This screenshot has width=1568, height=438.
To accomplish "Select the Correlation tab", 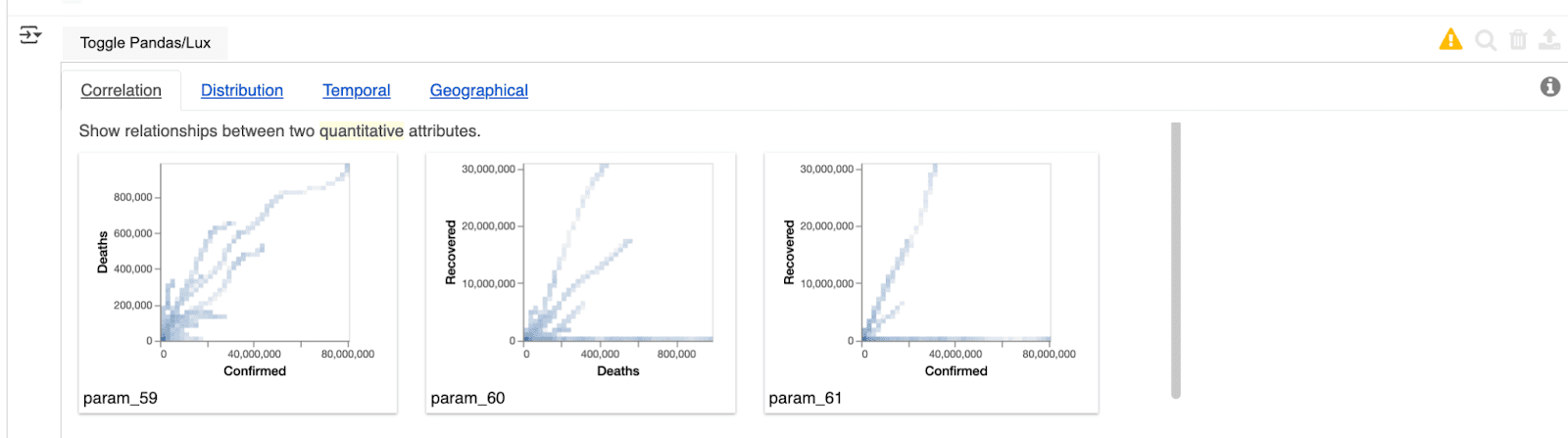I will 121,90.
